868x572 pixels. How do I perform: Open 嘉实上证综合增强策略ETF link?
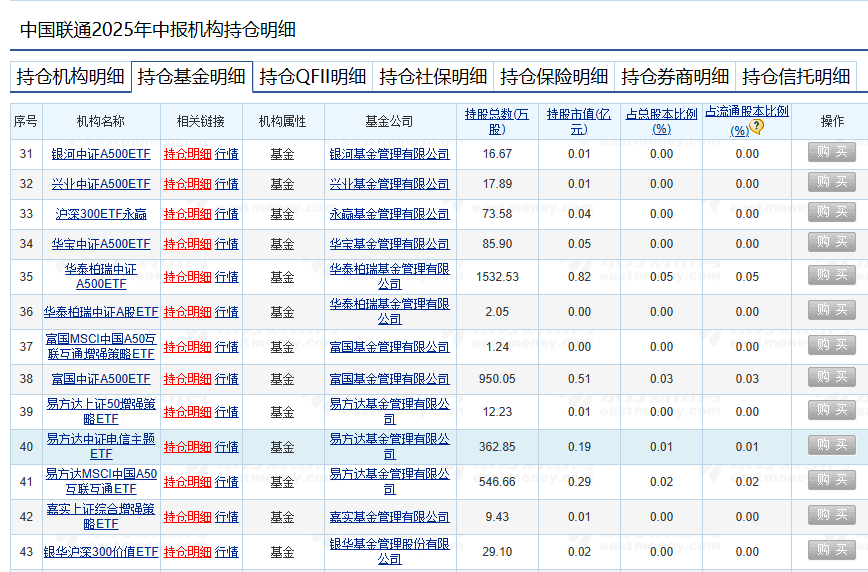[x=101, y=516]
